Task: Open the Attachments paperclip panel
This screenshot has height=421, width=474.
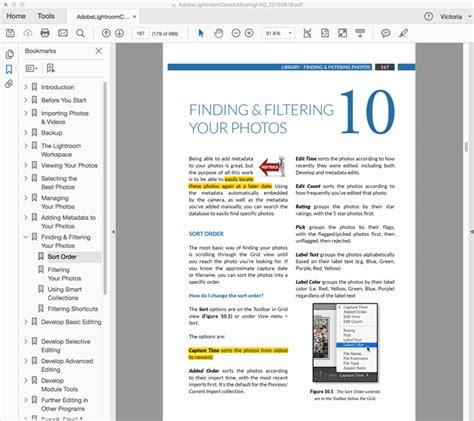Action: 9,84
